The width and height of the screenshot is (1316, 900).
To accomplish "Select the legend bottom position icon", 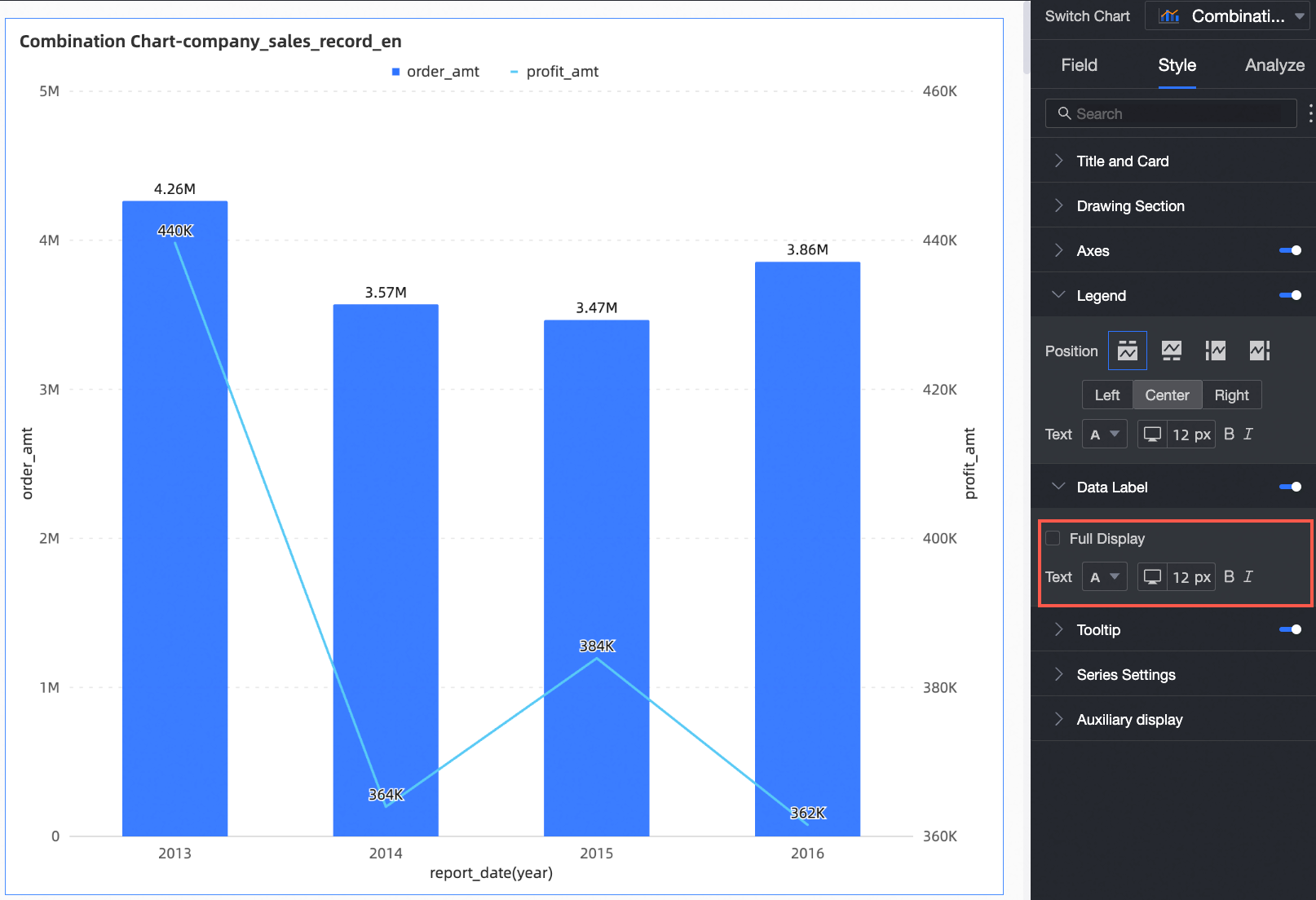I will tap(1172, 351).
